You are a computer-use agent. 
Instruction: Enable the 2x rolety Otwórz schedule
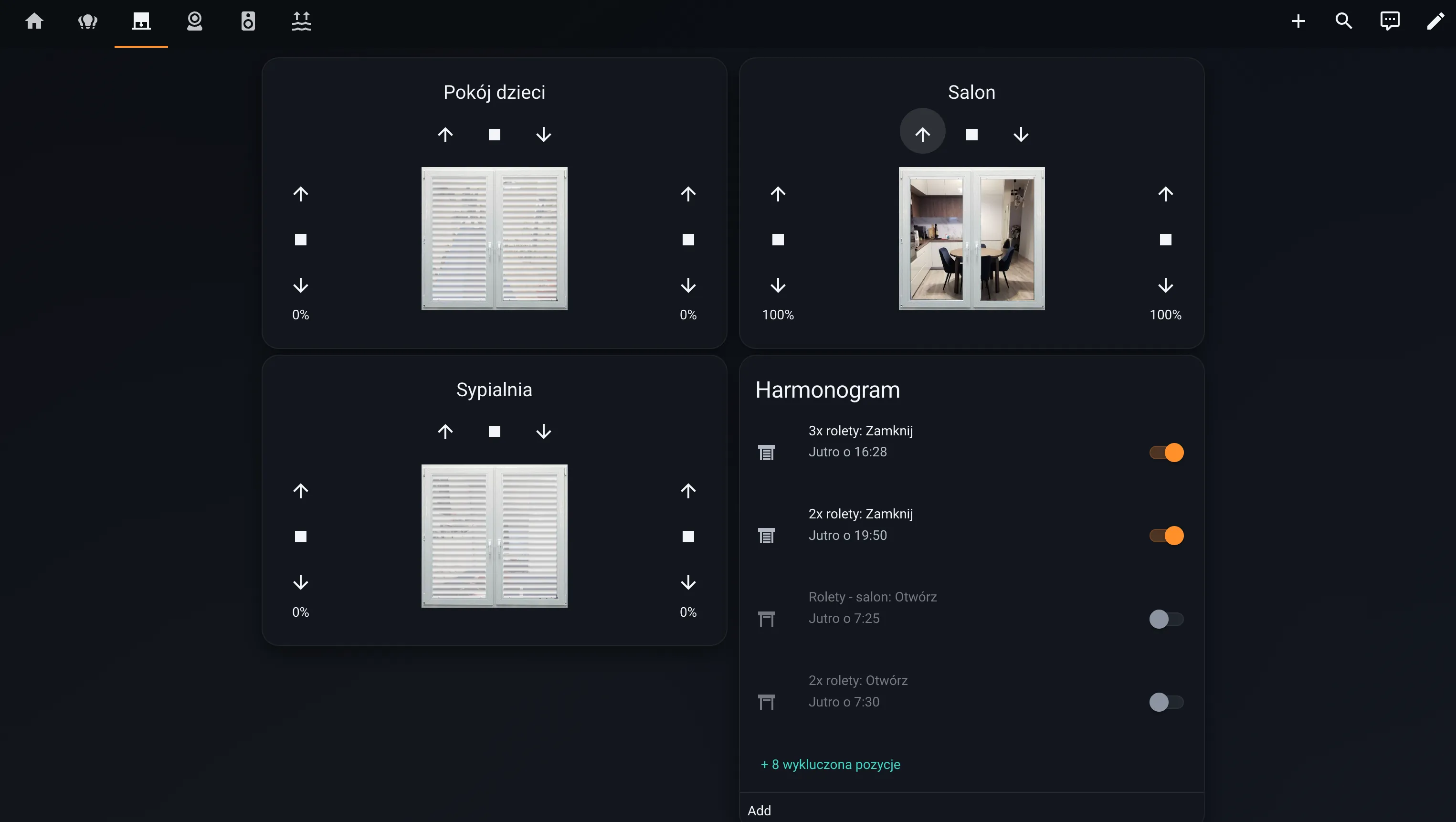[1166, 702]
